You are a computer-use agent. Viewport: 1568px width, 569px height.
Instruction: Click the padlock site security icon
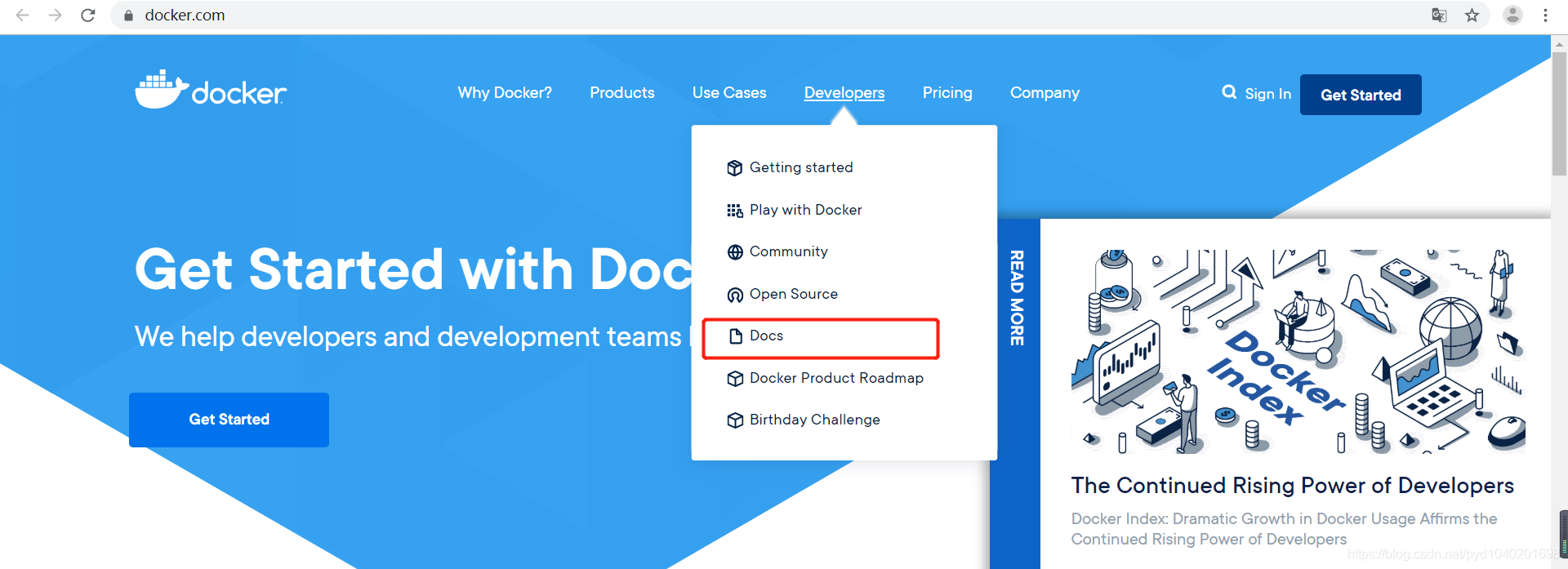pyautogui.click(x=128, y=16)
